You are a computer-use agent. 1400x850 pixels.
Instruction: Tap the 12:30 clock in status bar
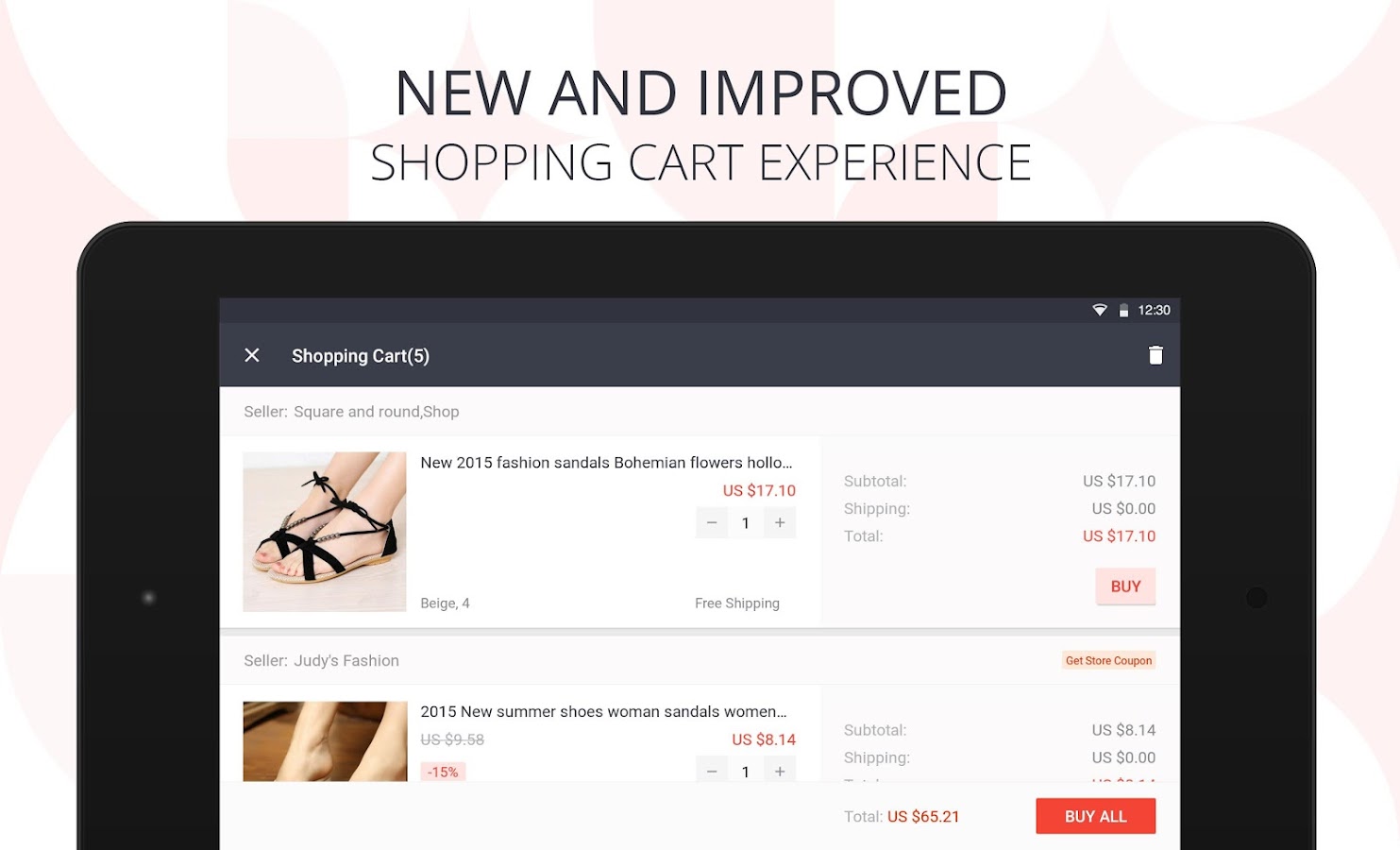pyautogui.click(x=1154, y=310)
